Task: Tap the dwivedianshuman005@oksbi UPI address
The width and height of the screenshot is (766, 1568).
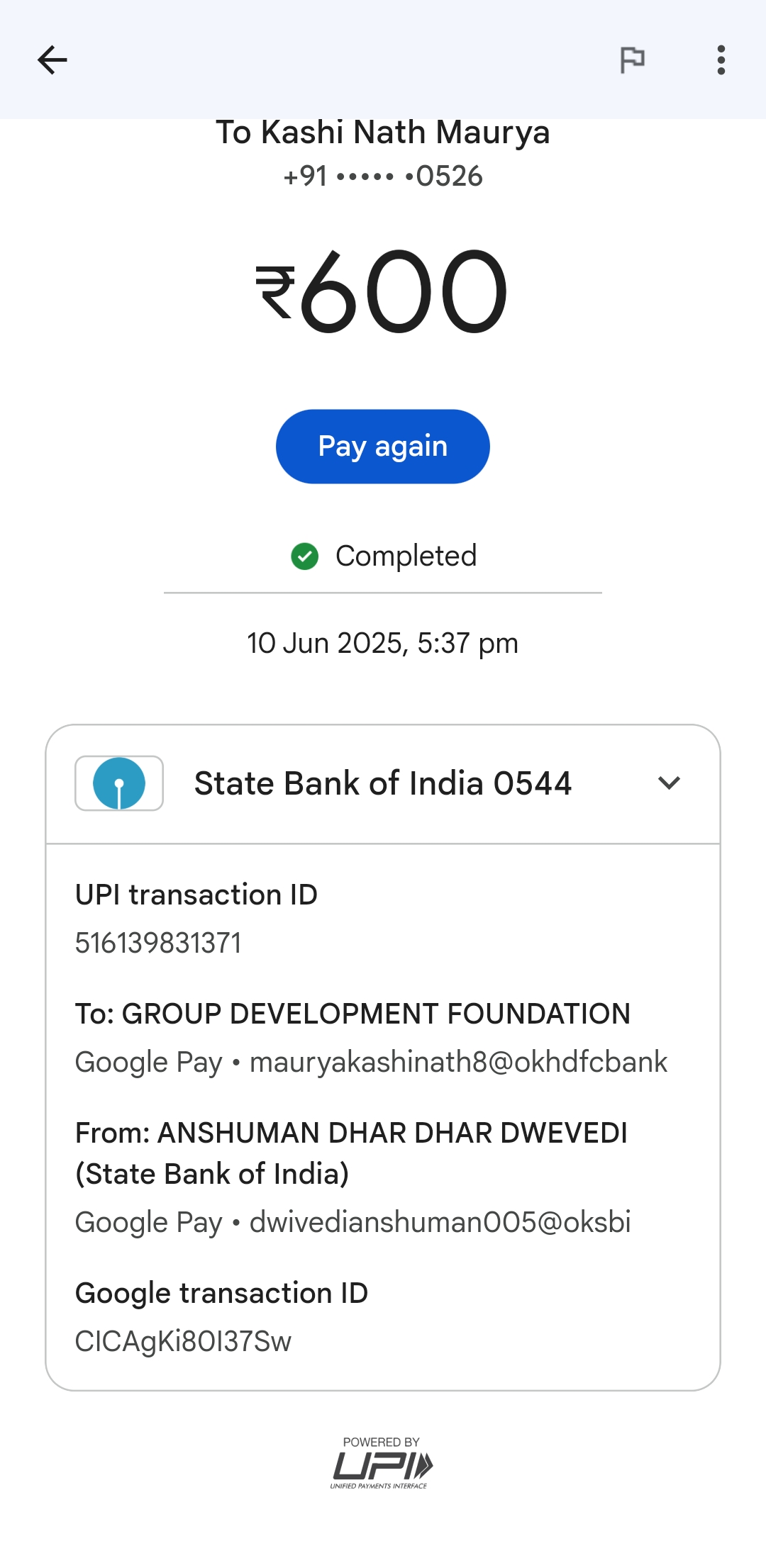Action: tap(440, 1223)
